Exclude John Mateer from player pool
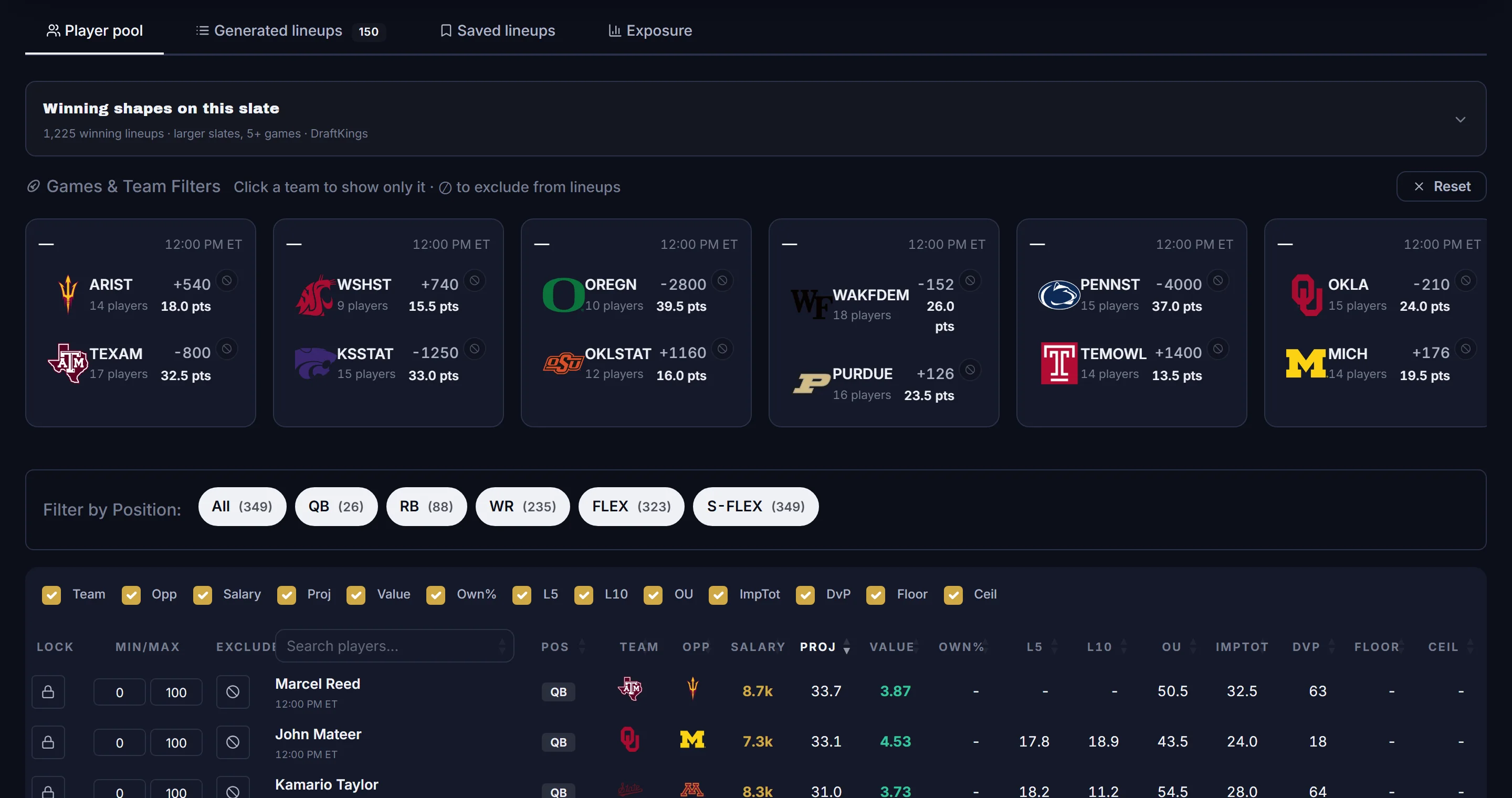 (x=233, y=743)
